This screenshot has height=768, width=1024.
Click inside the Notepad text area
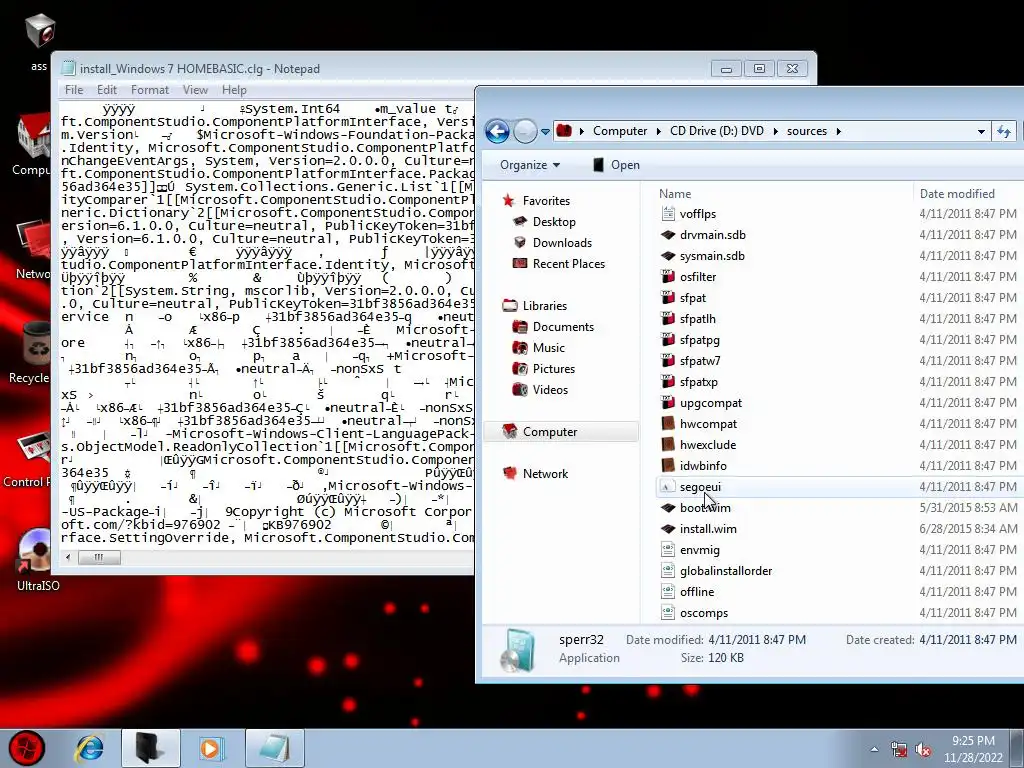pyautogui.click(x=267, y=324)
